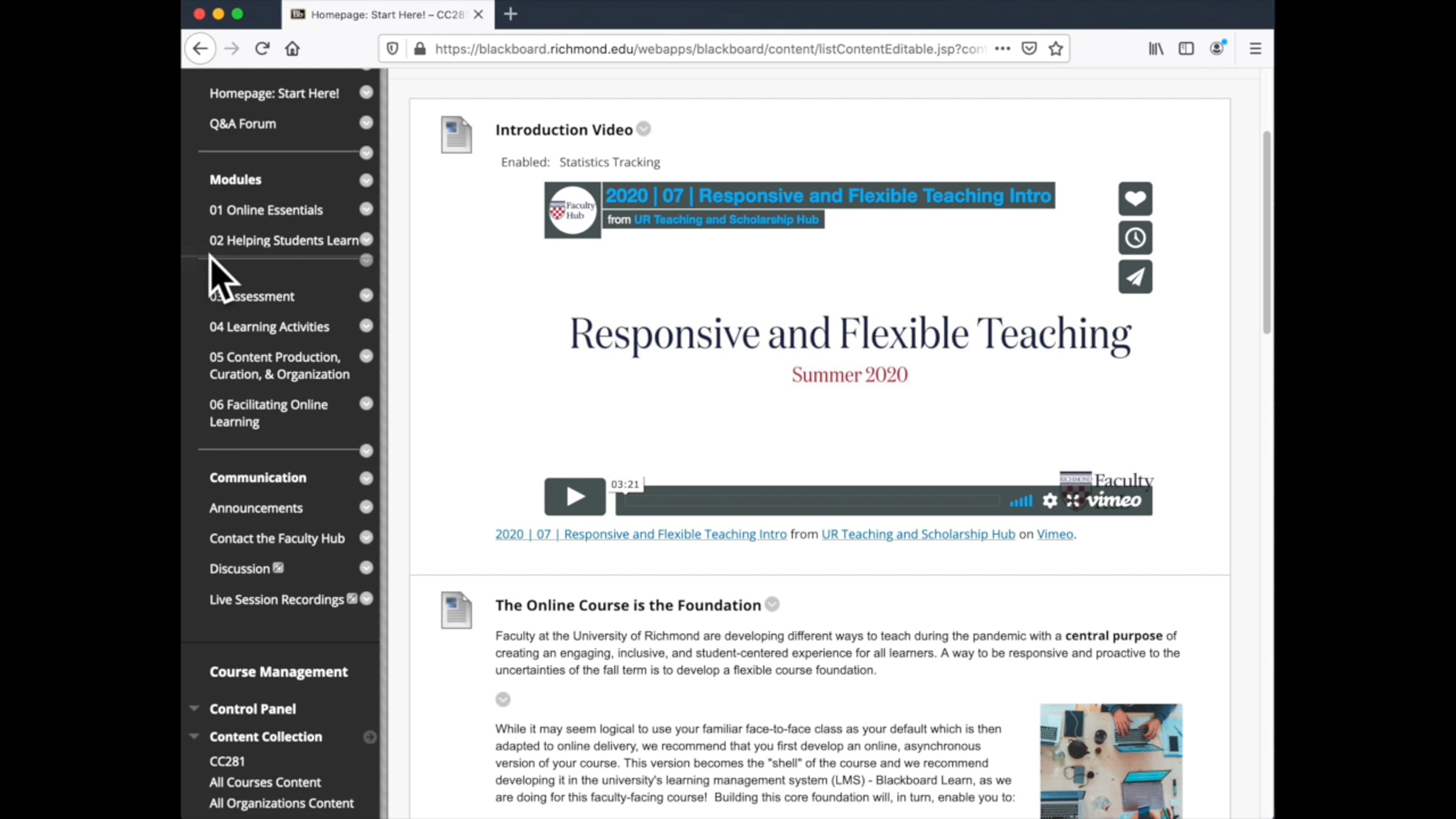
Task: Click the browser Forward arrow button
Action: pyautogui.click(x=232, y=49)
